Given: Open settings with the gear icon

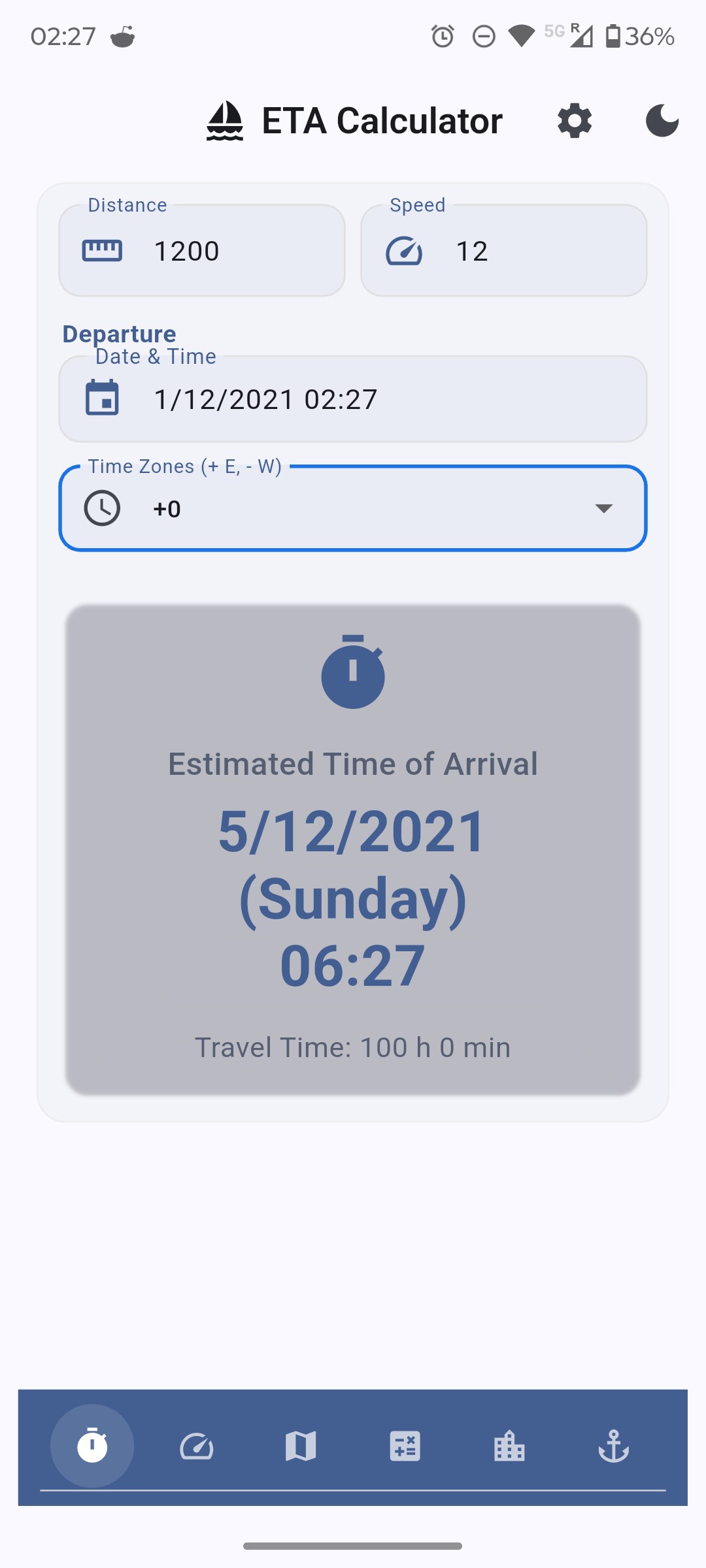Looking at the screenshot, I should click(x=575, y=121).
